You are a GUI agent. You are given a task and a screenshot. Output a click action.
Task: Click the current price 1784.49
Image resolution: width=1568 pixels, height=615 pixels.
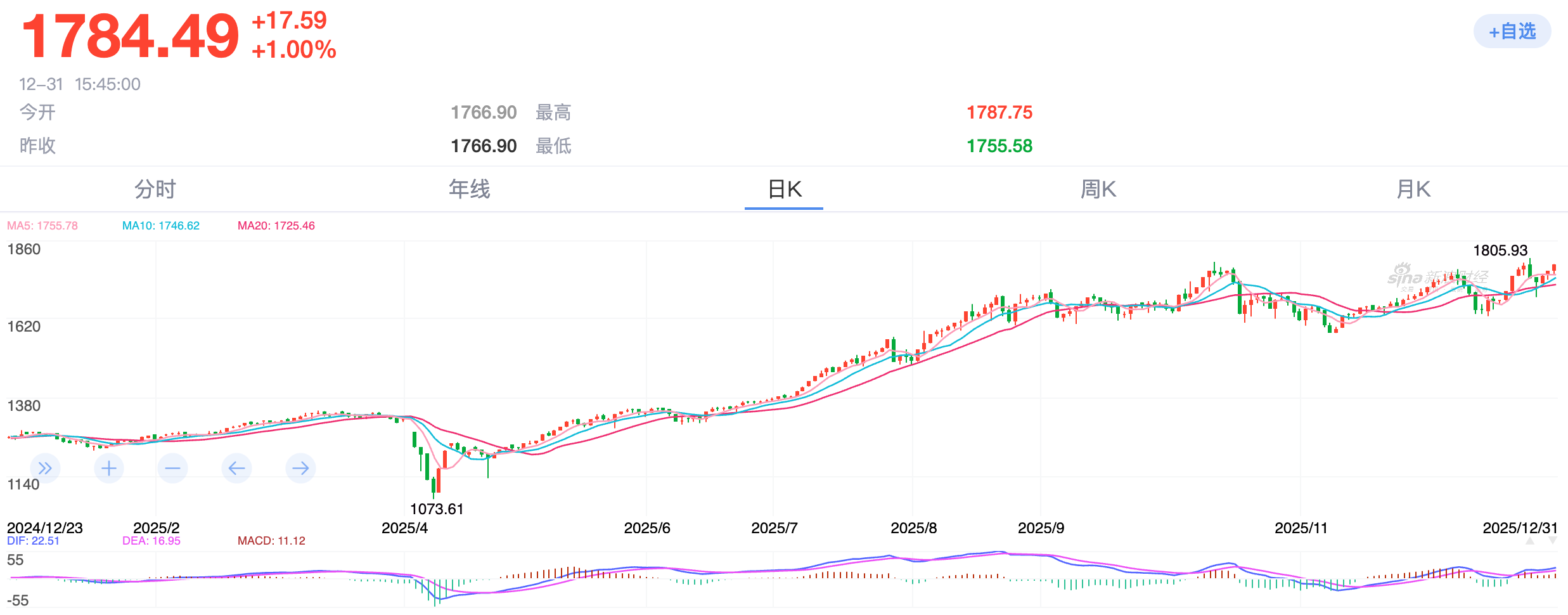point(131,37)
